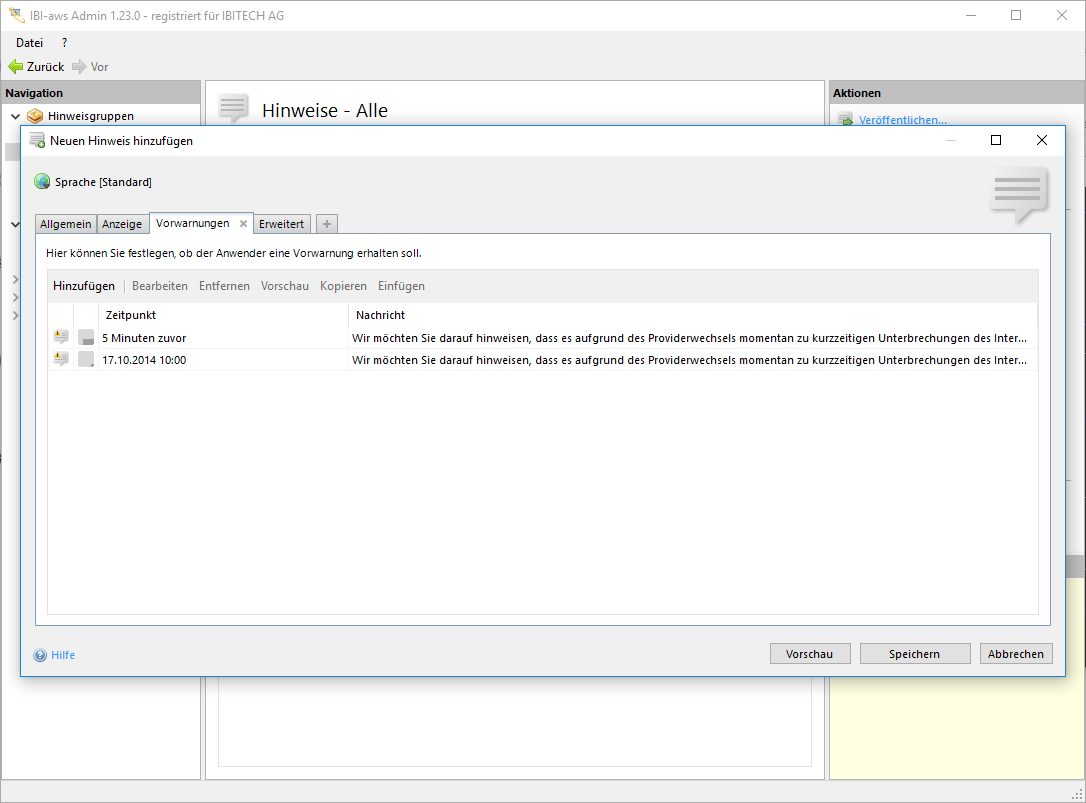Collapse the Hinweisgruppen tree node
The width and height of the screenshot is (1086, 803).
tap(15, 116)
